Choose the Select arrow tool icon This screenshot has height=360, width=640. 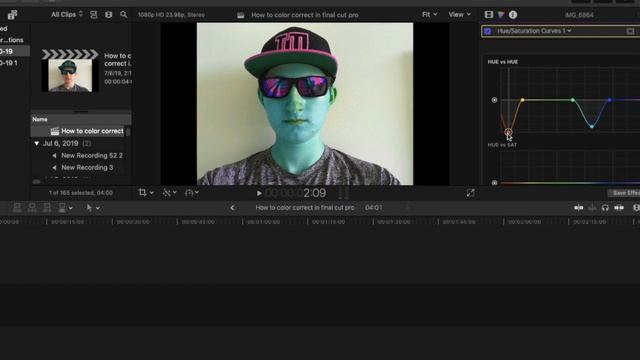coord(89,208)
